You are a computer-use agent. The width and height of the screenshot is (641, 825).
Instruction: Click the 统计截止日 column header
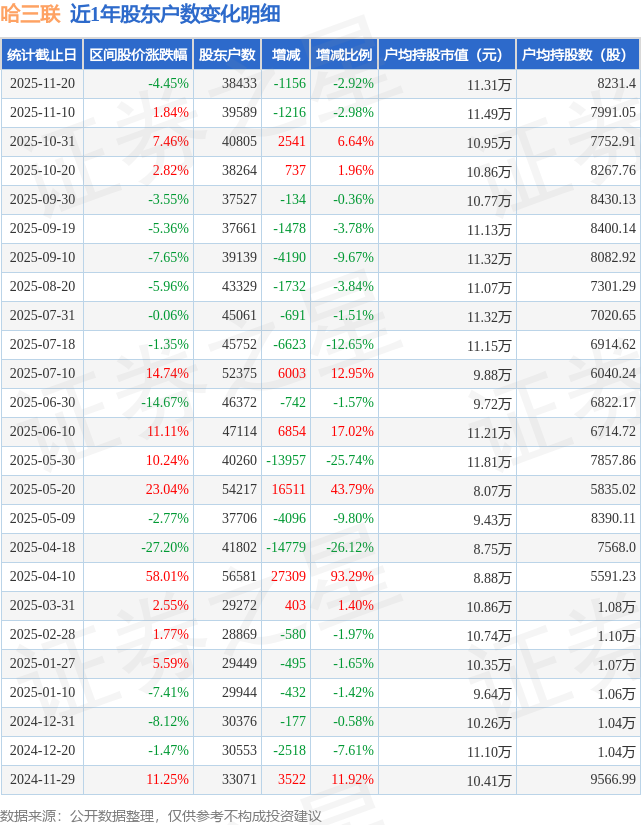coord(41,55)
